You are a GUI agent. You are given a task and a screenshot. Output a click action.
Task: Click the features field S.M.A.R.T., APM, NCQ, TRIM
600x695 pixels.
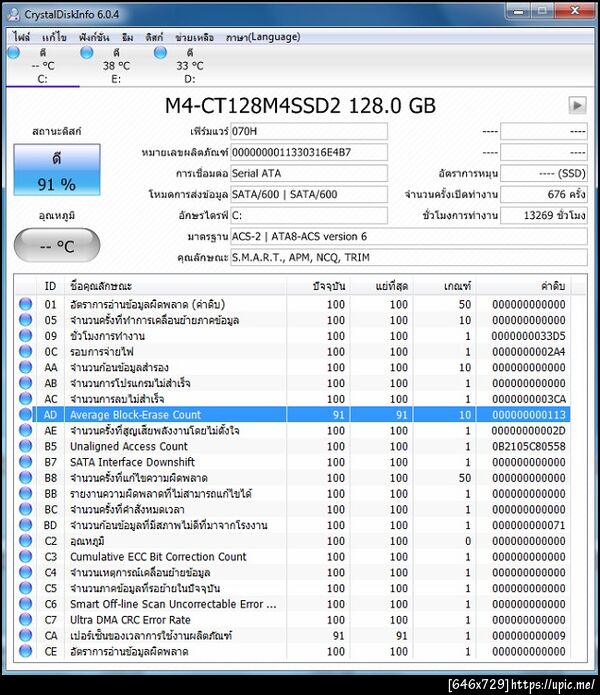click(409, 257)
